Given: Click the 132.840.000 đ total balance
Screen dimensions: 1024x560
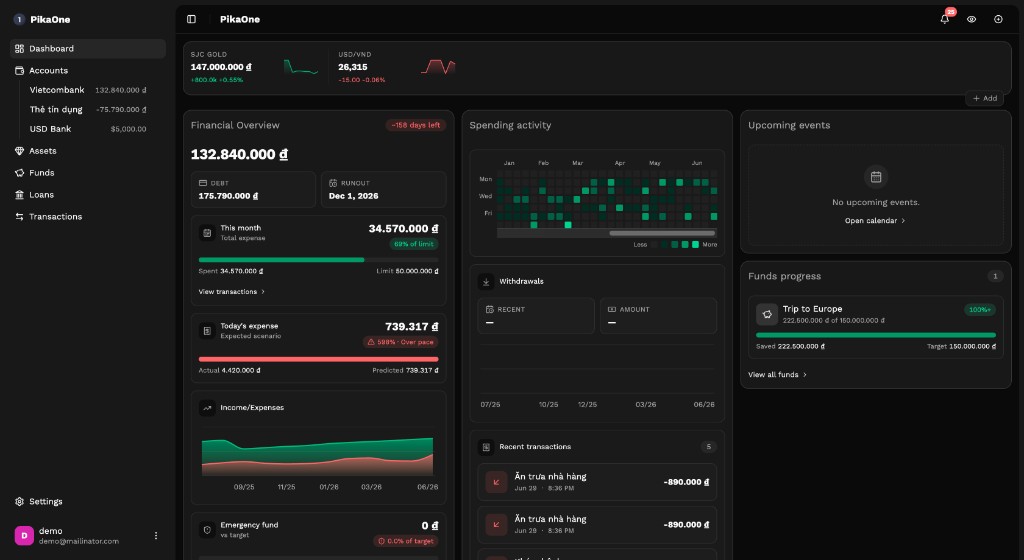Looking at the screenshot, I should [x=239, y=155].
